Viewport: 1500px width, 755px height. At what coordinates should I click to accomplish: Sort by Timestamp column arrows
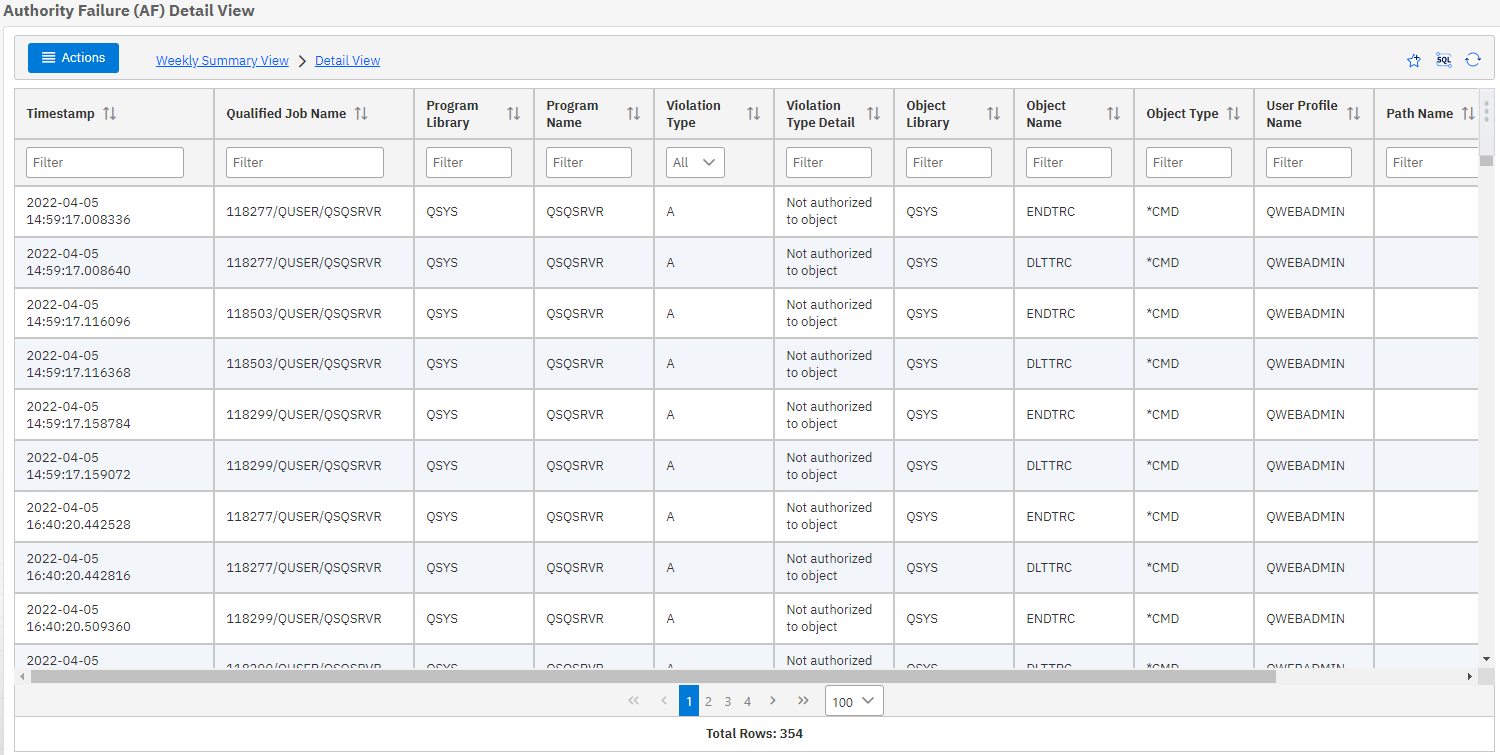(110, 114)
